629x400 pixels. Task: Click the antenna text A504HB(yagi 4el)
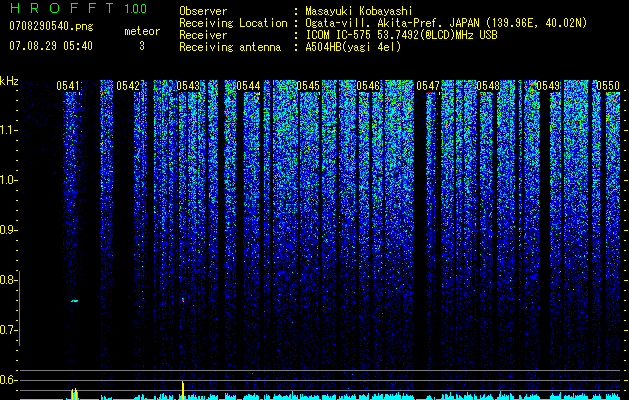(353, 47)
